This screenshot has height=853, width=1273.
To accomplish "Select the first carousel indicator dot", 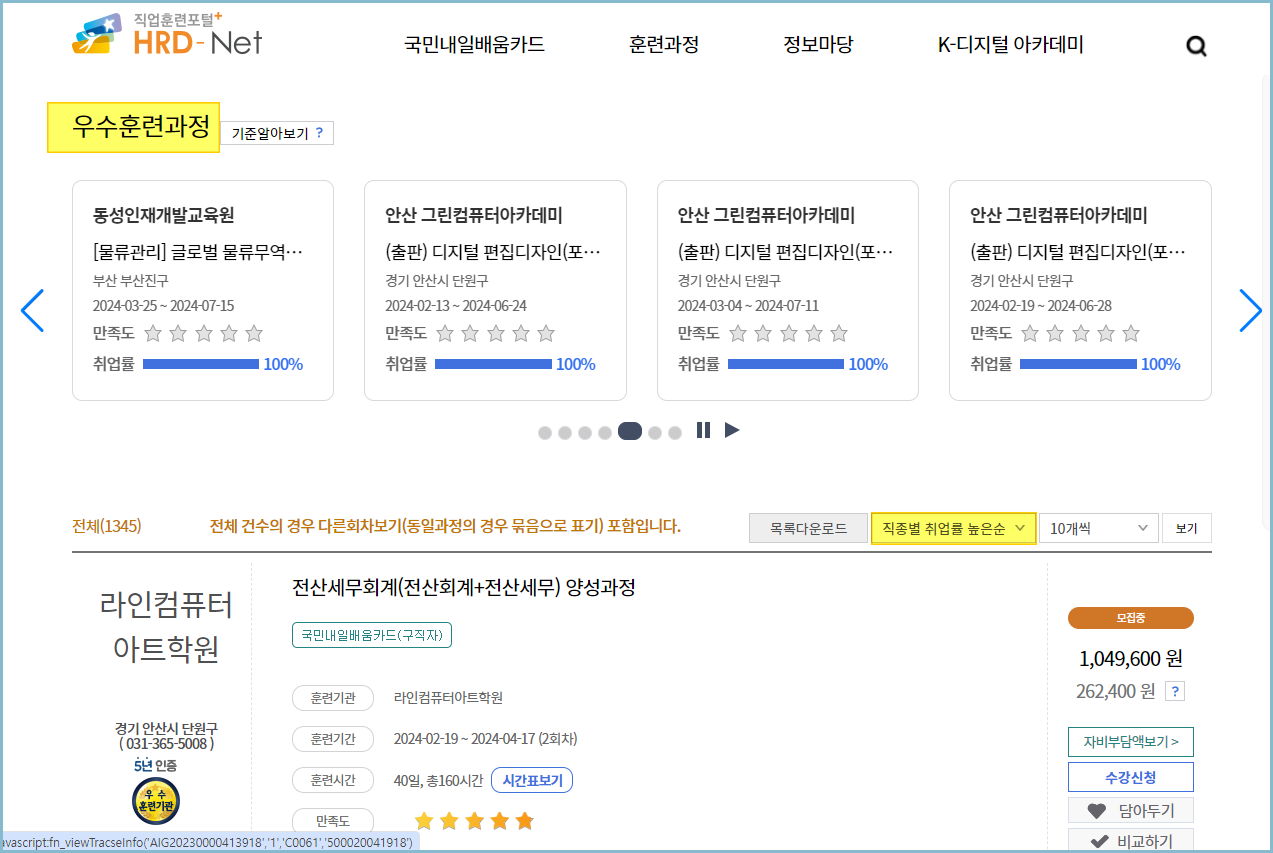I will (544, 431).
